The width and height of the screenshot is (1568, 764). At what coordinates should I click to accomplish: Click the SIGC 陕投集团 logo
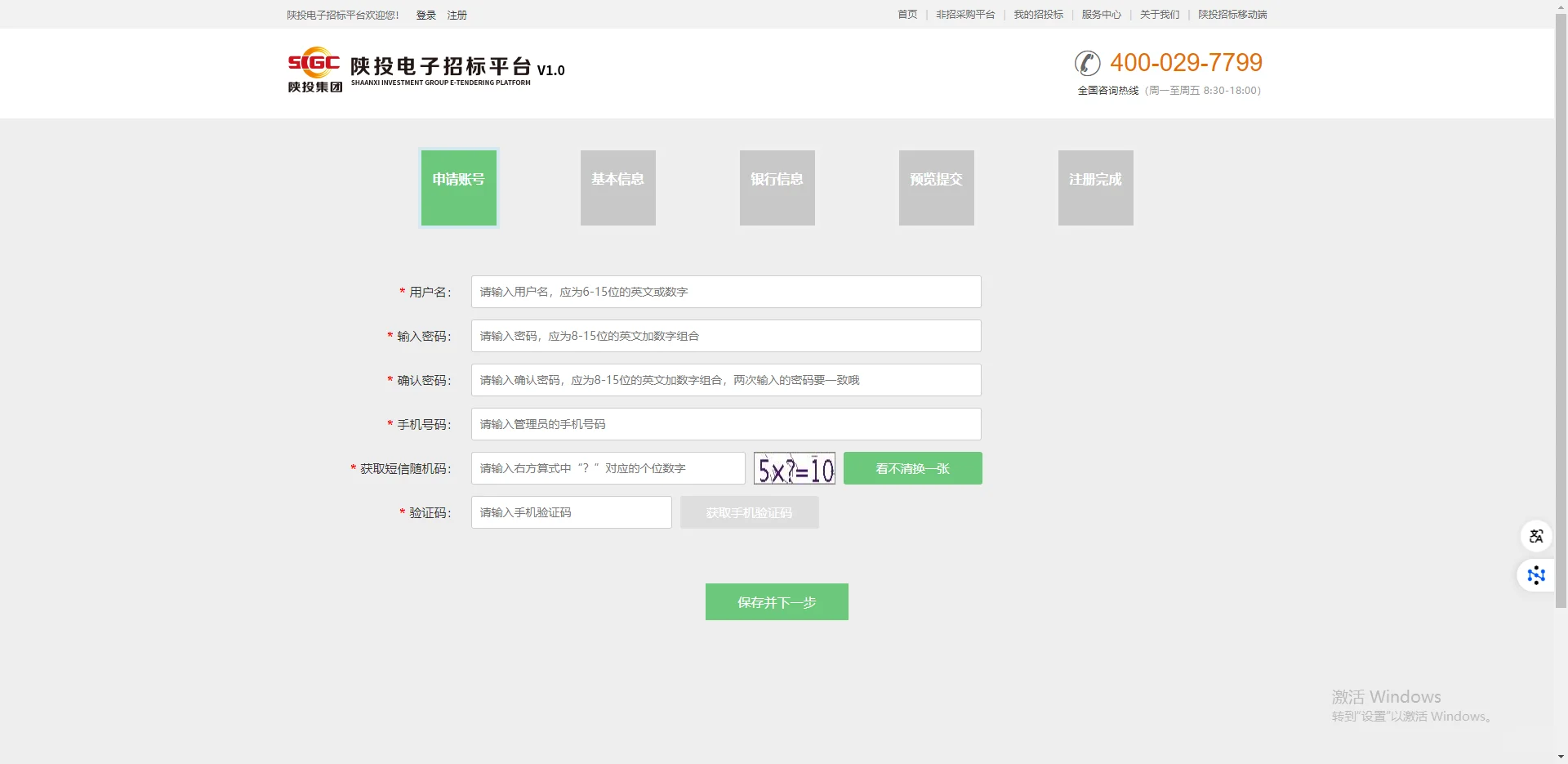click(x=314, y=70)
